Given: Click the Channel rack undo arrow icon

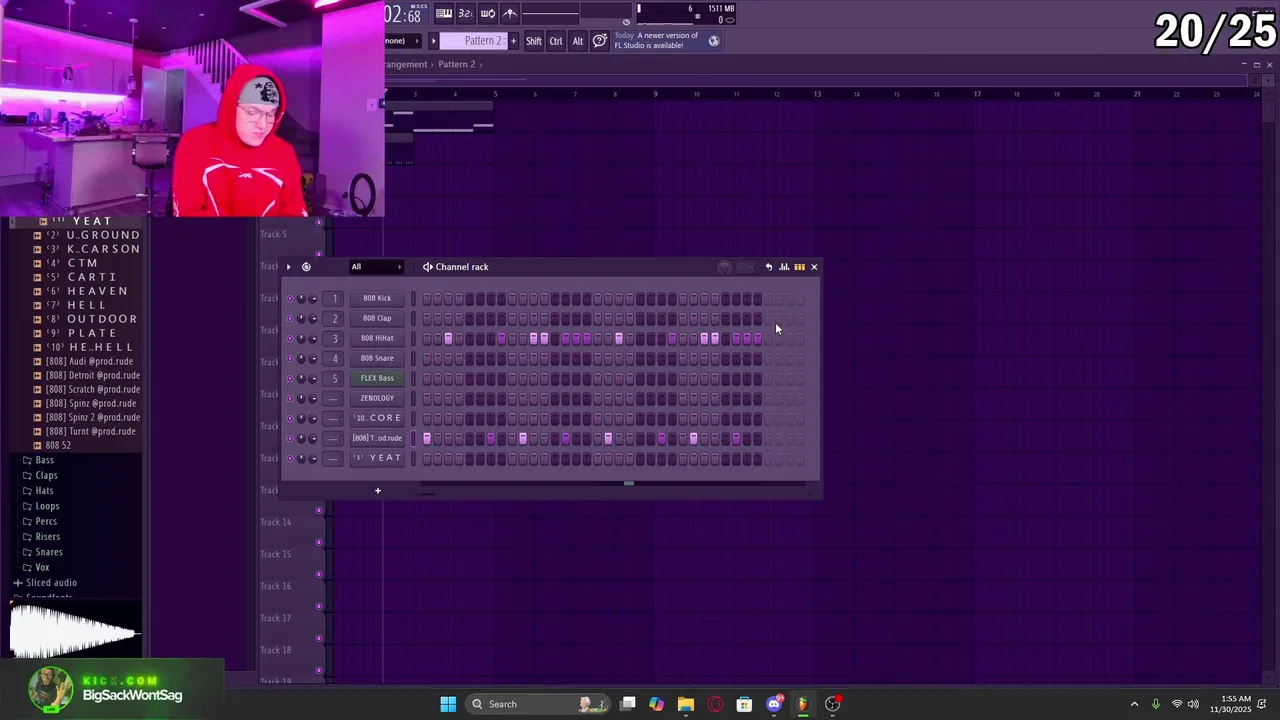Looking at the screenshot, I should [769, 267].
